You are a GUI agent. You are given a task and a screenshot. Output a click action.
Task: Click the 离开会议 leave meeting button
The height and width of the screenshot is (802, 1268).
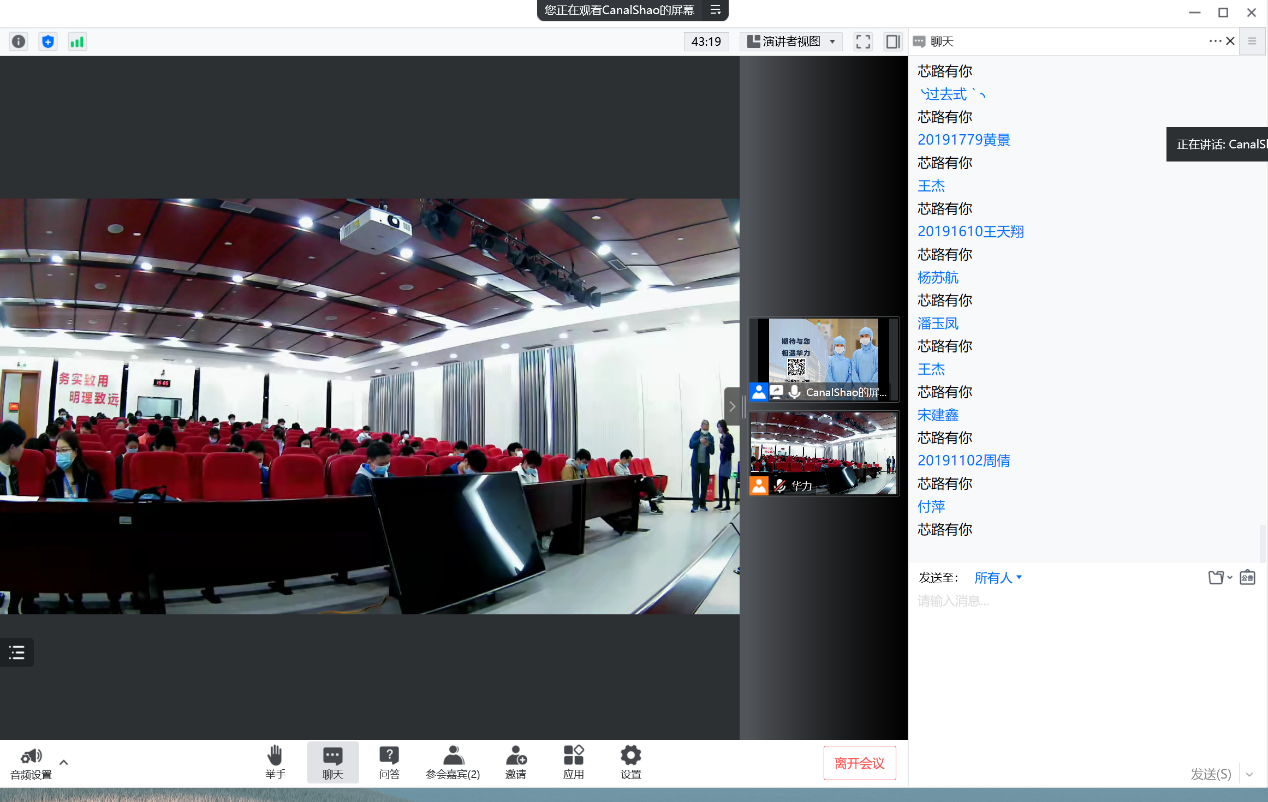click(859, 763)
